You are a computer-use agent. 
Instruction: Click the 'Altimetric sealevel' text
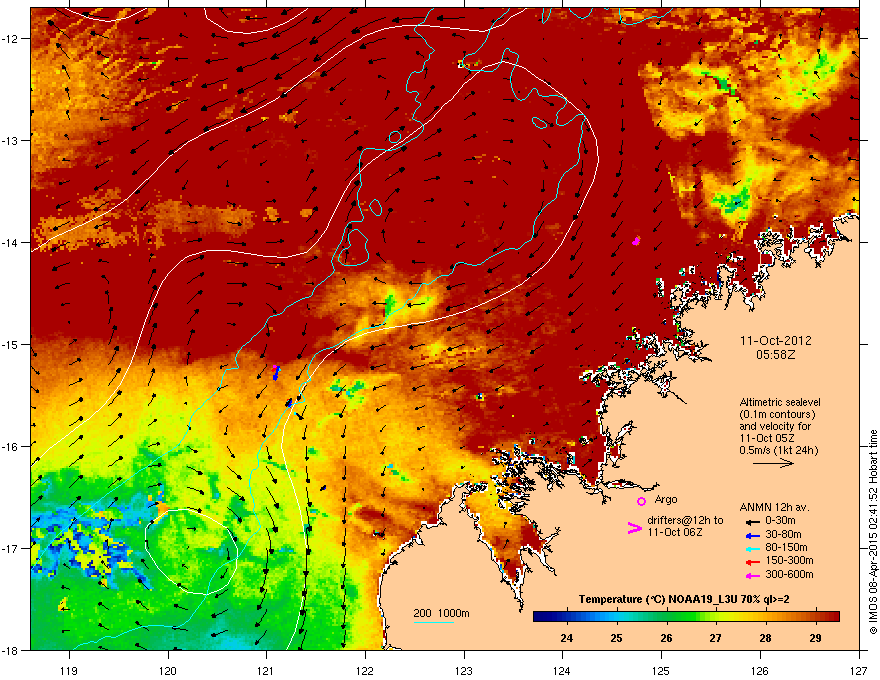(780, 402)
